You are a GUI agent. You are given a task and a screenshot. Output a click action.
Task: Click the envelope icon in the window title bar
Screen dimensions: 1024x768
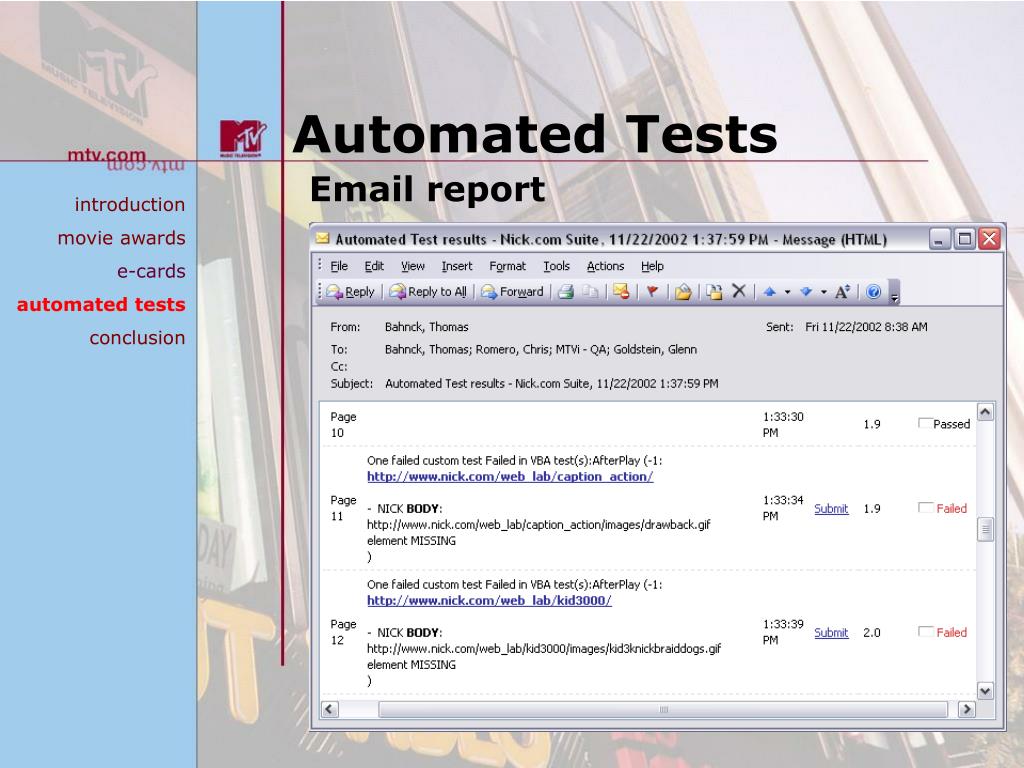click(x=323, y=238)
